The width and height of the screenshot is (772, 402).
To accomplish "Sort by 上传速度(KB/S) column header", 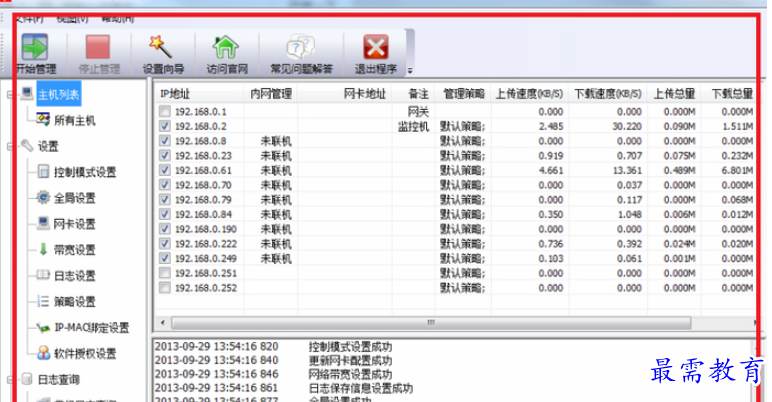I will click(x=530, y=94).
